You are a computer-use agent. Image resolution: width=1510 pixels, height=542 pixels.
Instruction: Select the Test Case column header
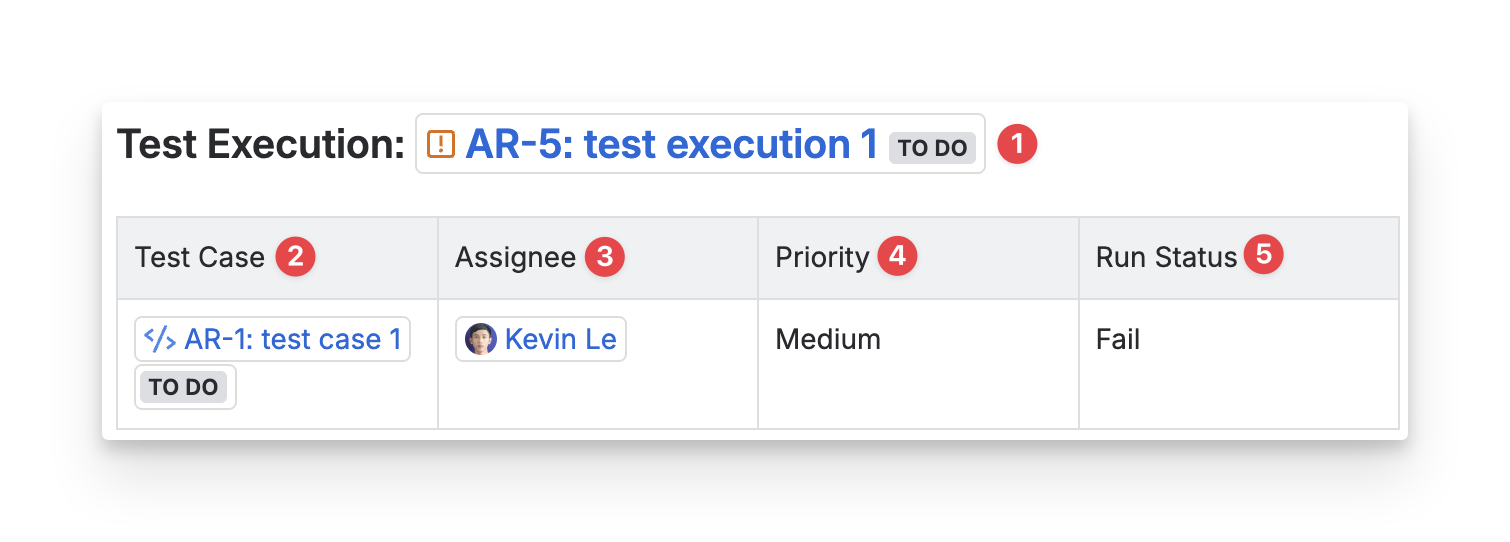click(x=200, y=258)
